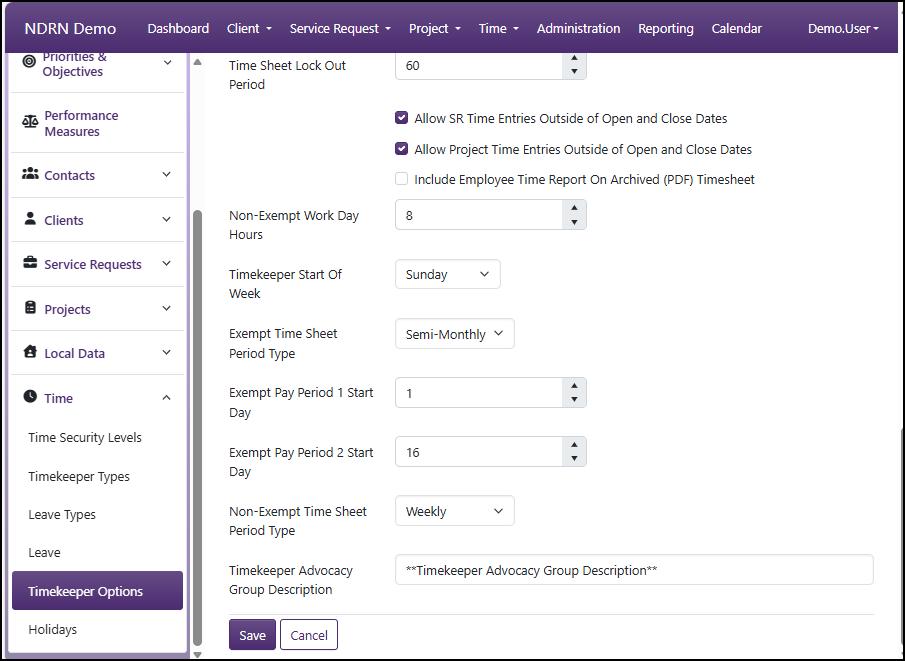The width and height of the screenshot is (905, 661).
Task: Expand the Local Data section chevron
Action: (x=167, y=352)
